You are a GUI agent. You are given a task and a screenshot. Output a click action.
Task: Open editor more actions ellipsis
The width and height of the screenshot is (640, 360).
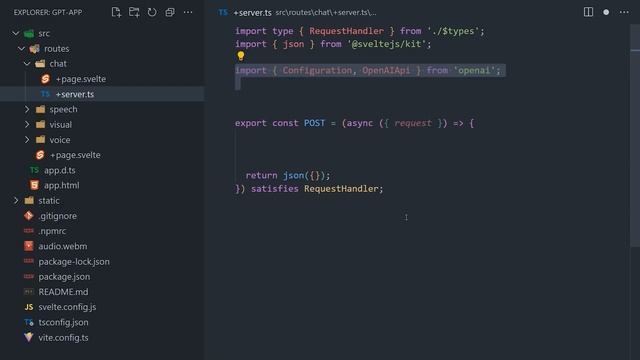coord(624,12)
